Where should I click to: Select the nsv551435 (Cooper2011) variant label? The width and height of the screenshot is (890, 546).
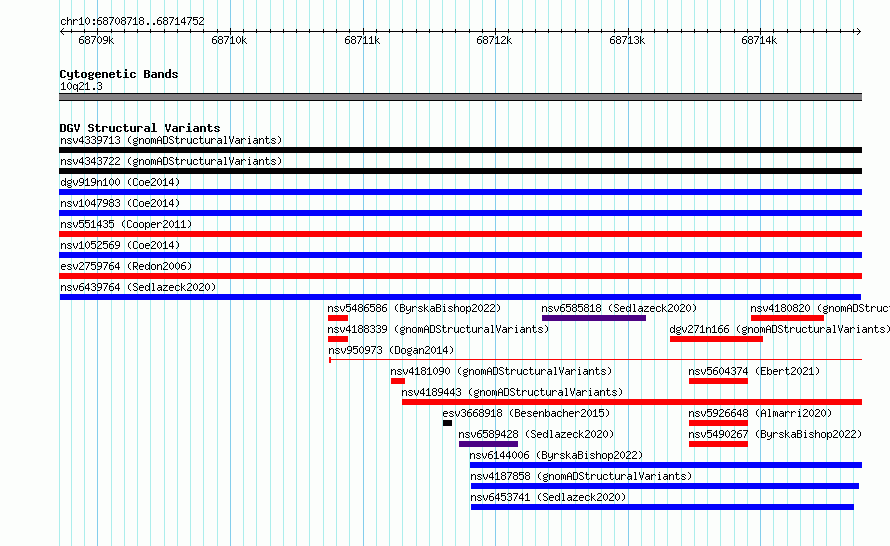coord(126,224)
